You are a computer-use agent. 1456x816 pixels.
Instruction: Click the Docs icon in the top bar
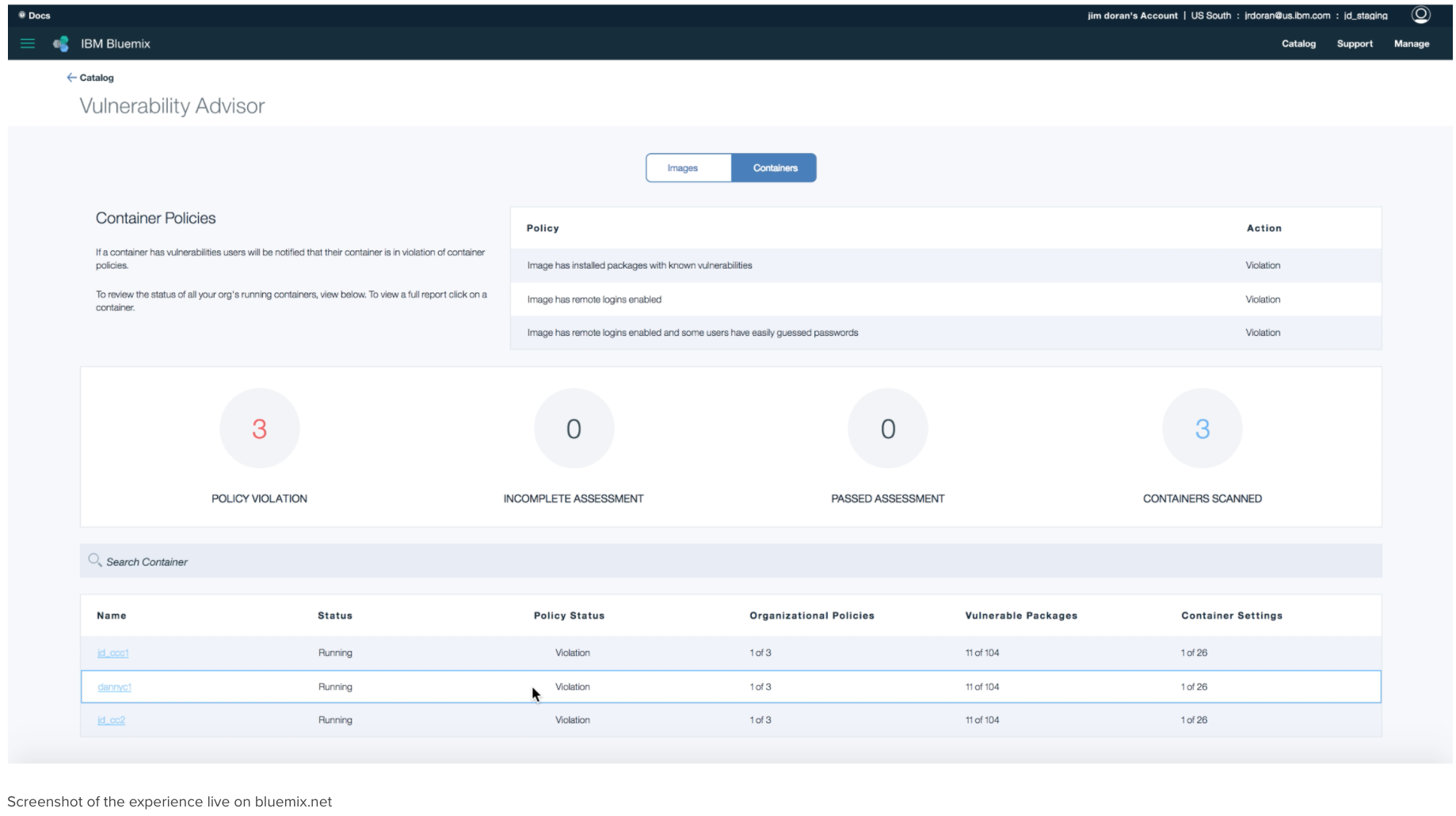(x=22, y=14)
